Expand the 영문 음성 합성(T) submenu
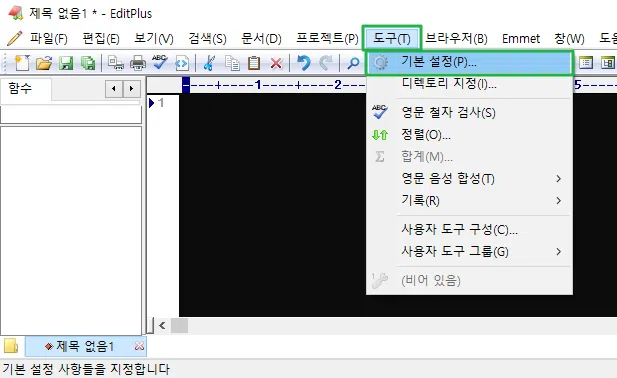 click(x=469, y=179)
